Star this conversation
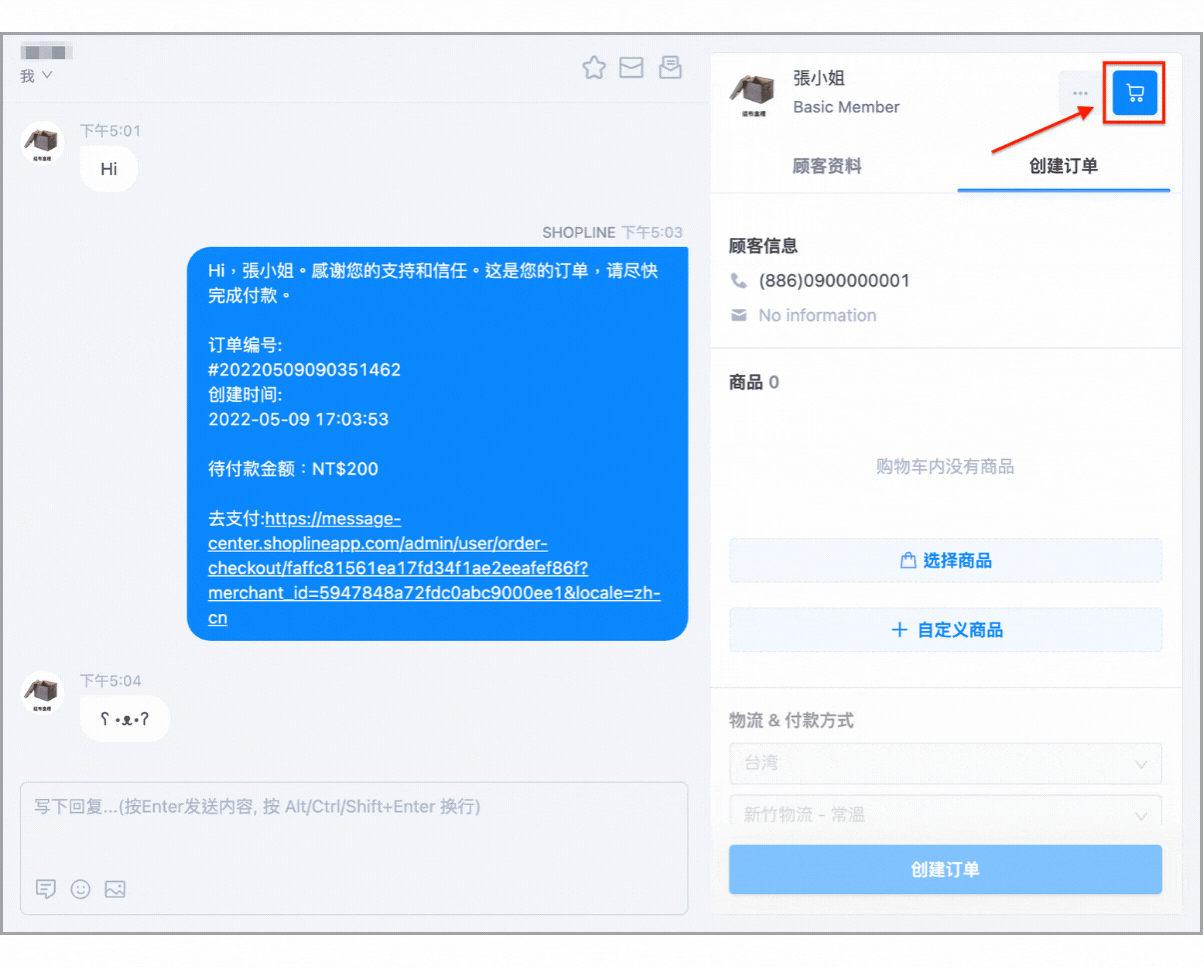Screen dimensions: 1204x968 pos(594,68)
